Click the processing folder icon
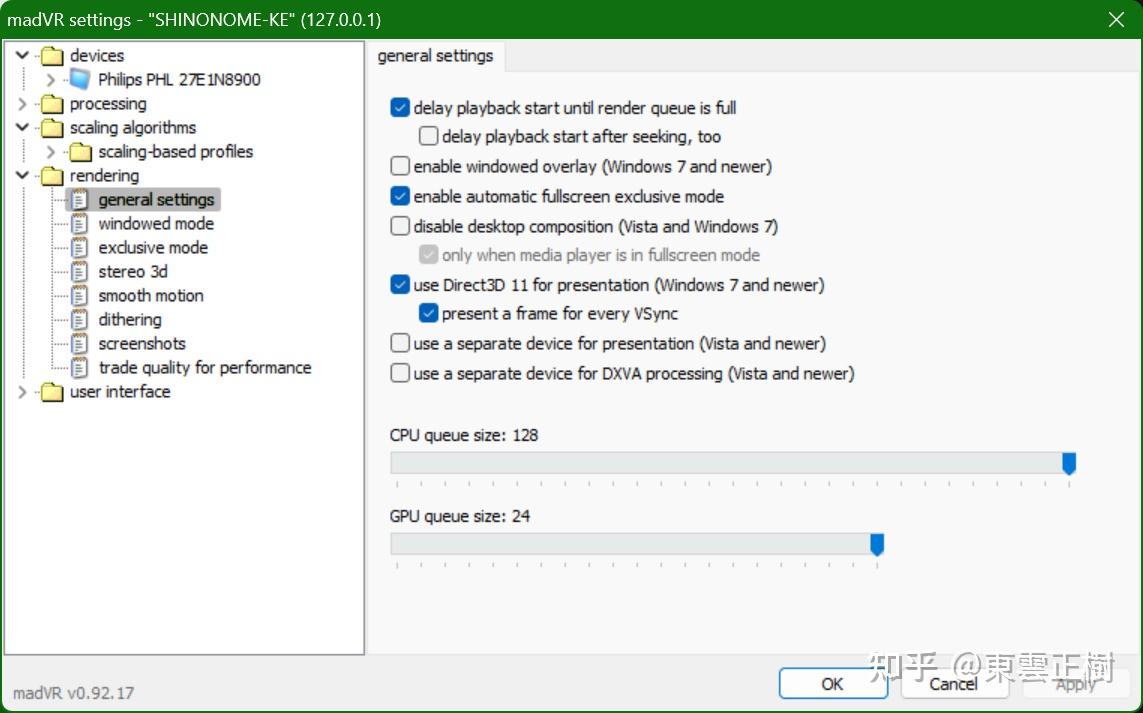1143x713 pixels. (x=52, y=104)
